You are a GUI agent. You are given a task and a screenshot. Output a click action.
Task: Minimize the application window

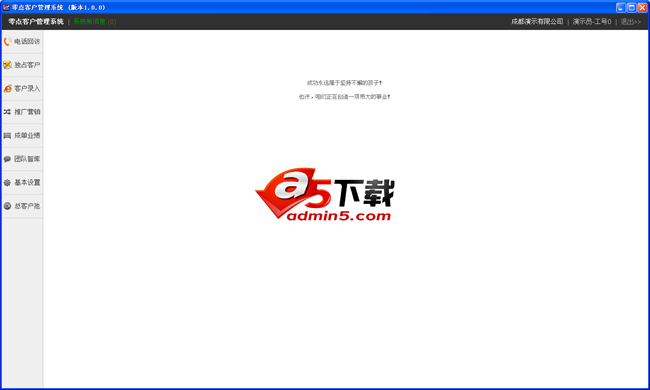pyautogui.click(x=621, y=7)
